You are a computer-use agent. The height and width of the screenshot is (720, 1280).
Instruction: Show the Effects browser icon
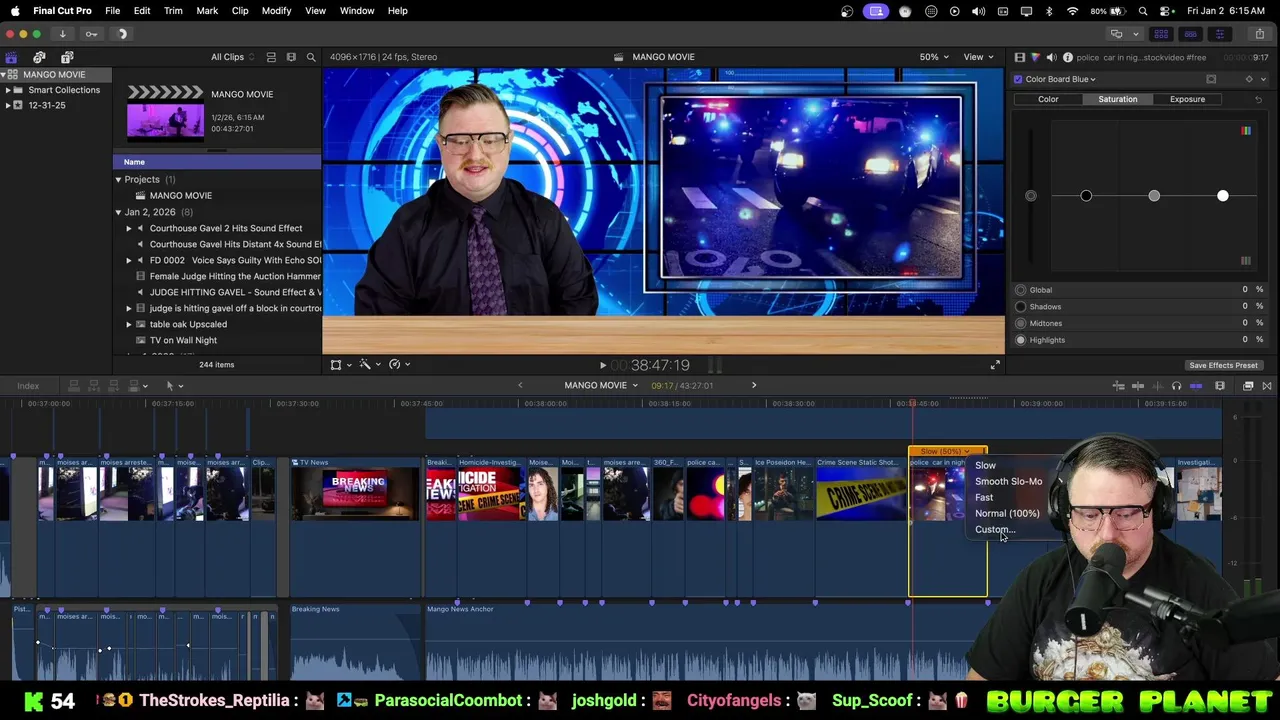(1249, 386)
